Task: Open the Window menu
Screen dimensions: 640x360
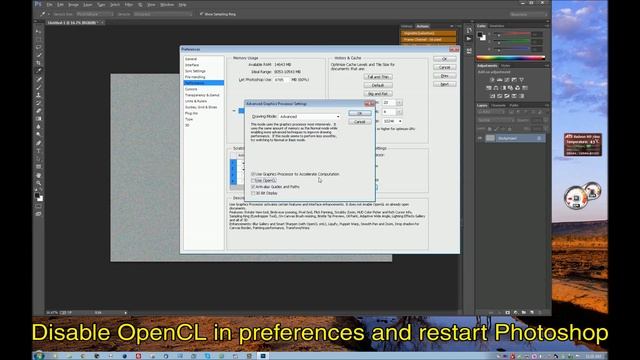Action: (167, 4)
